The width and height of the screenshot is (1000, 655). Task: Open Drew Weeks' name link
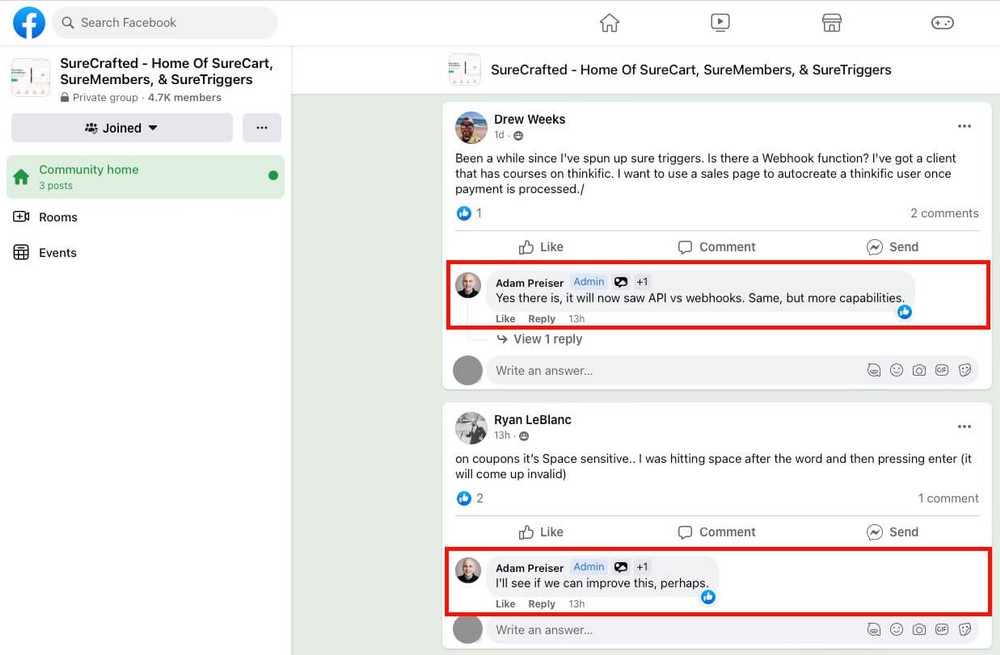tap(529, 119)
